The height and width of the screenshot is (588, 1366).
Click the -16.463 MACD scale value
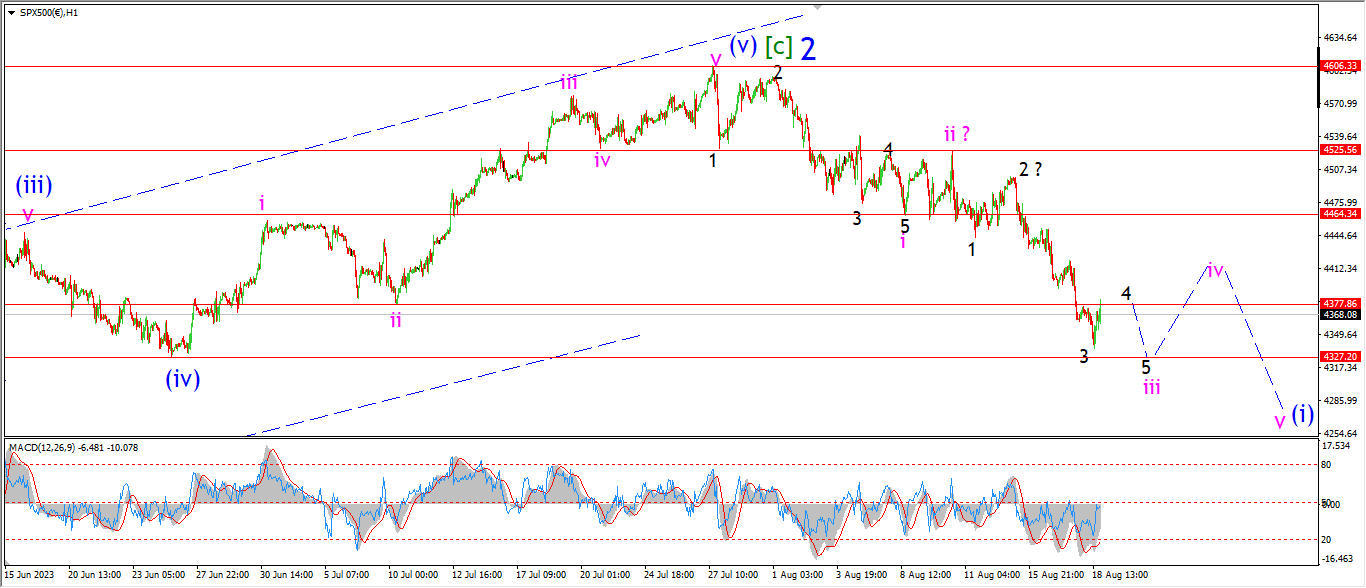tap(1339, 560)
